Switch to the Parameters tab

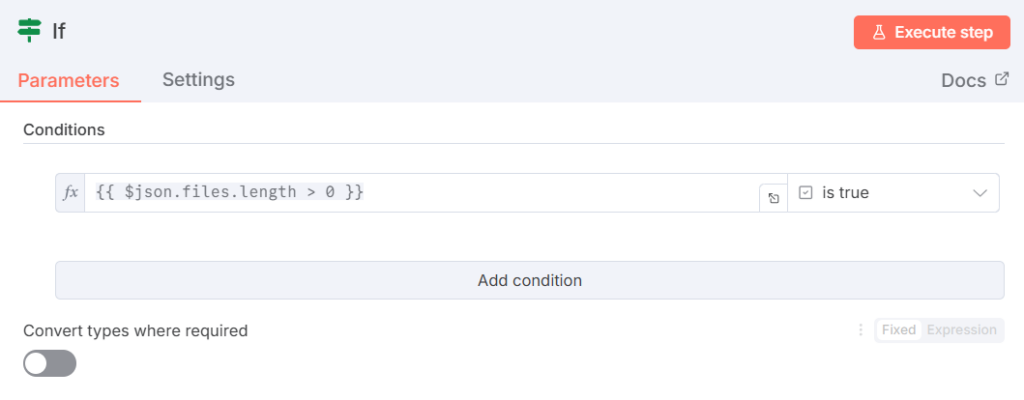tap(68, 80)
